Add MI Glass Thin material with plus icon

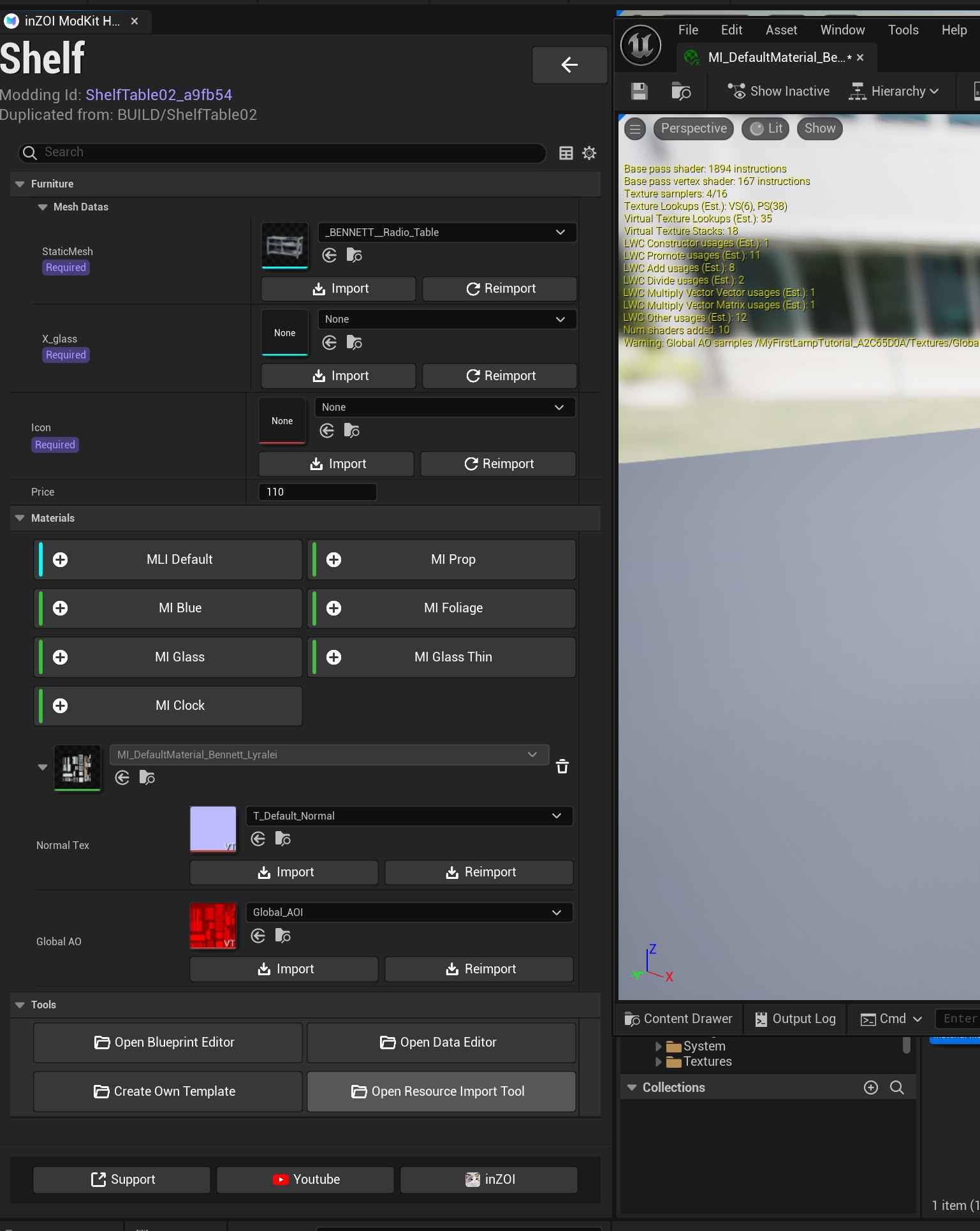(x=333, y=658)
